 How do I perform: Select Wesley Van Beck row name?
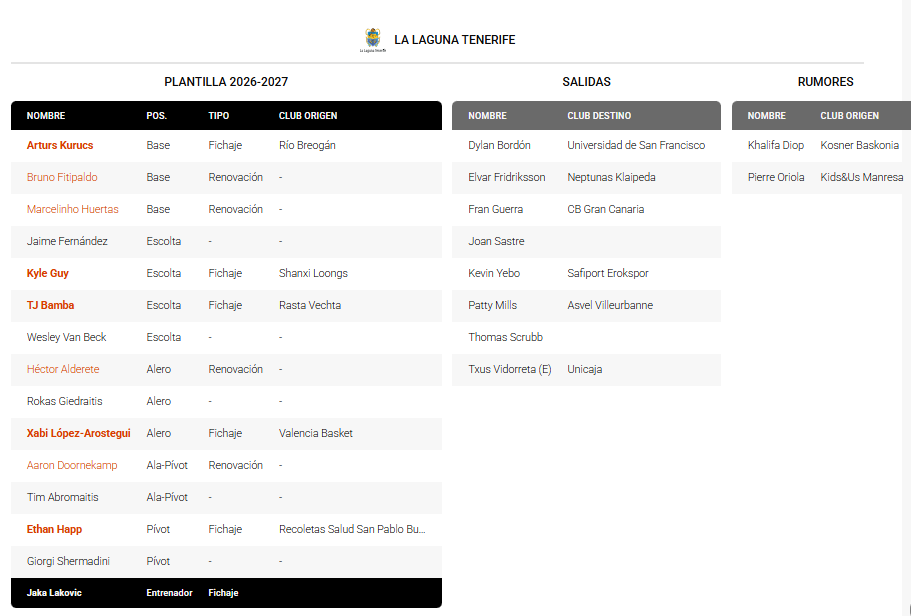(x=66, y=337)
